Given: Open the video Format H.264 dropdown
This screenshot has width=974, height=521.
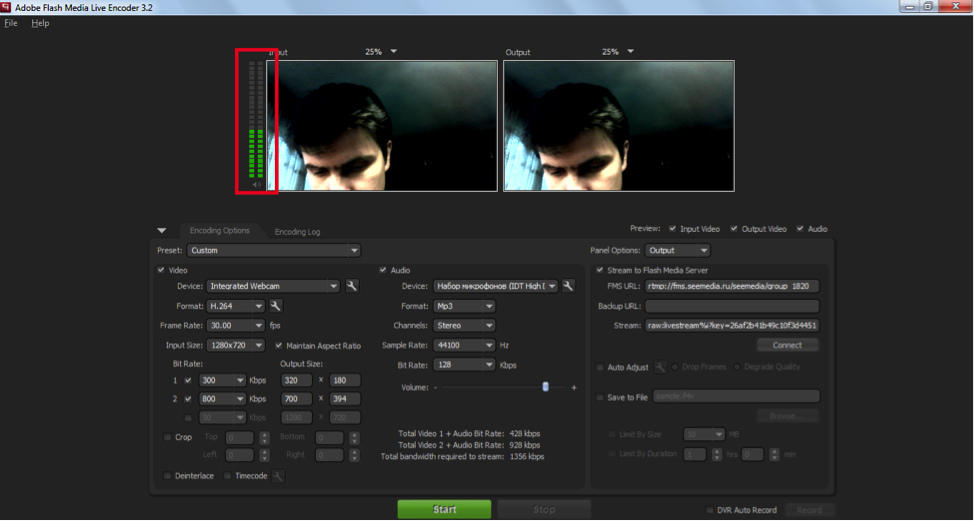Looking at the screenshot, I should pyautogui.click(x=236, y=306).
